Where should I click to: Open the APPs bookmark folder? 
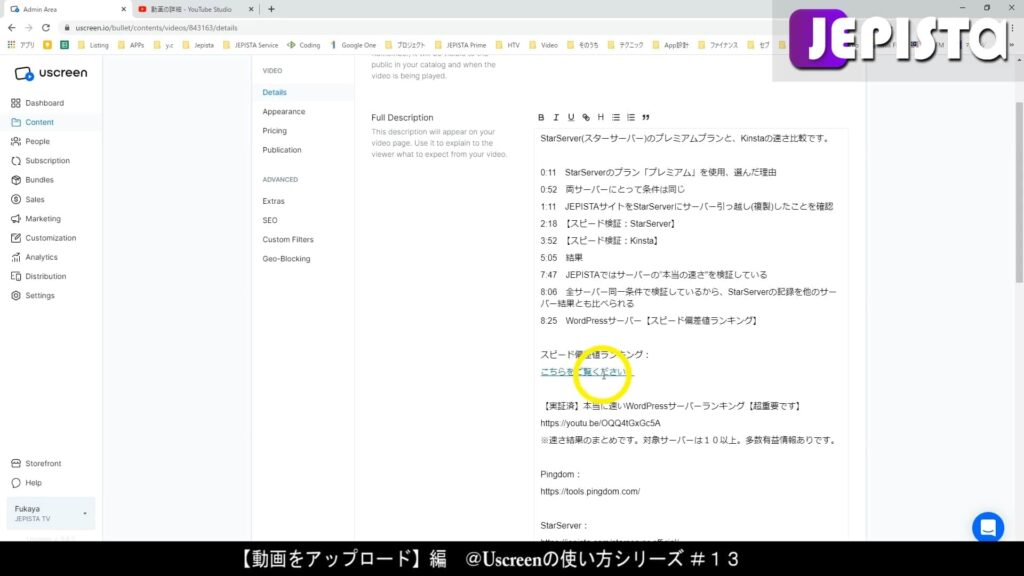131,45
